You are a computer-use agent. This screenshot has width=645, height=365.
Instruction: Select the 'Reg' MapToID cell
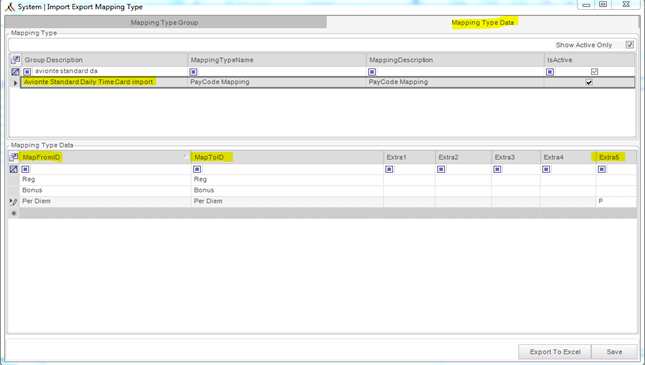tap(287, 179)
